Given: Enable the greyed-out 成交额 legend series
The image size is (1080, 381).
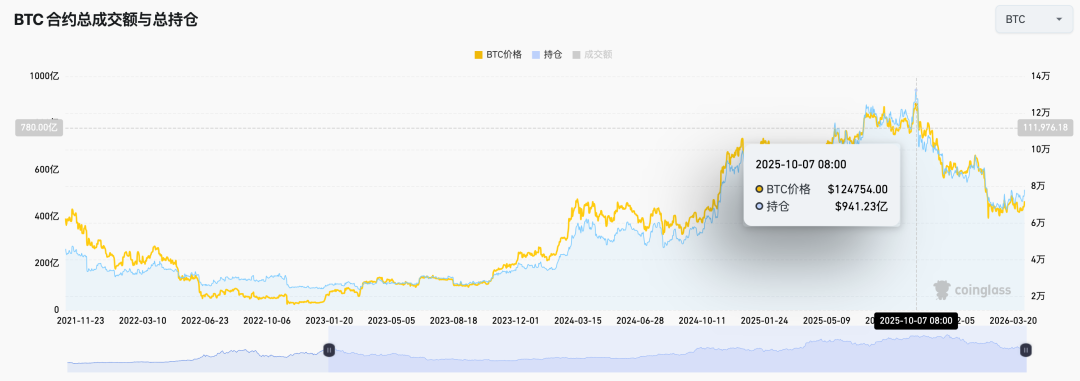Looking at the screenshot, I should pos(592,54).
